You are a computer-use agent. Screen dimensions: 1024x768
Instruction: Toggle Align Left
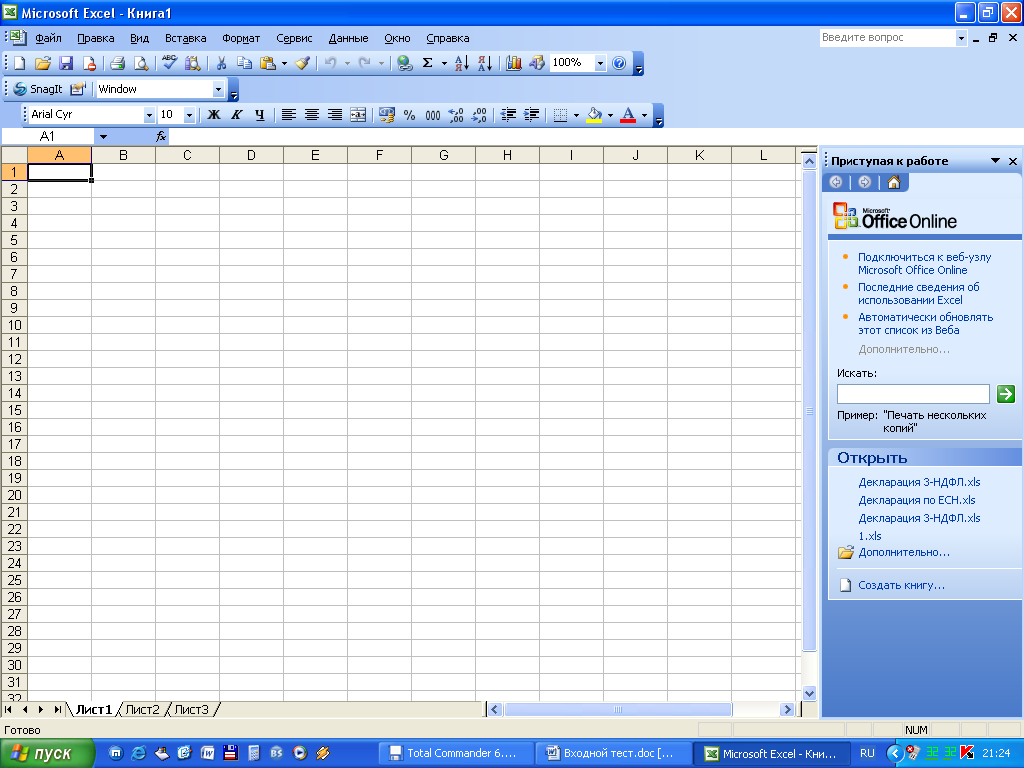(289, 115)
